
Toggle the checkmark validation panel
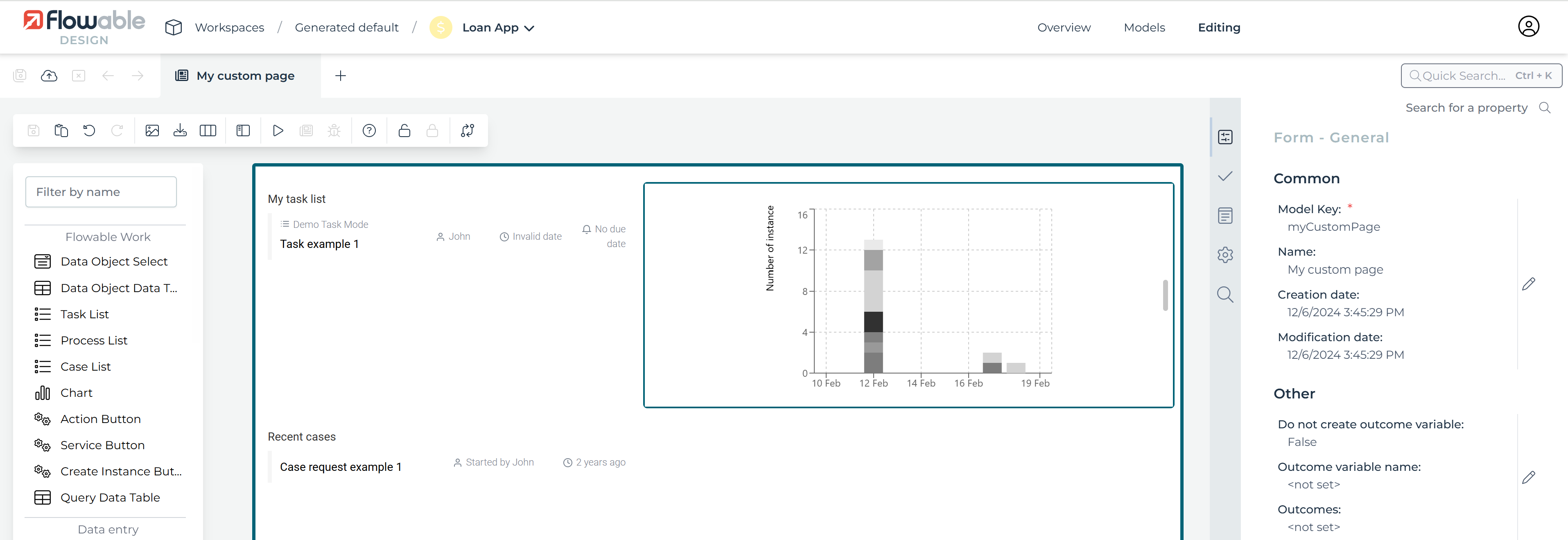1225,176
